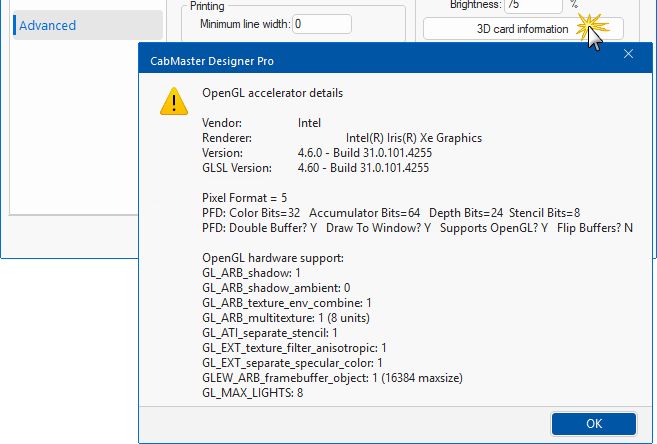Click the GL_MAX_LIGHTS: 8 line
The height and width of the screenshot is (444, 657).
252,392
